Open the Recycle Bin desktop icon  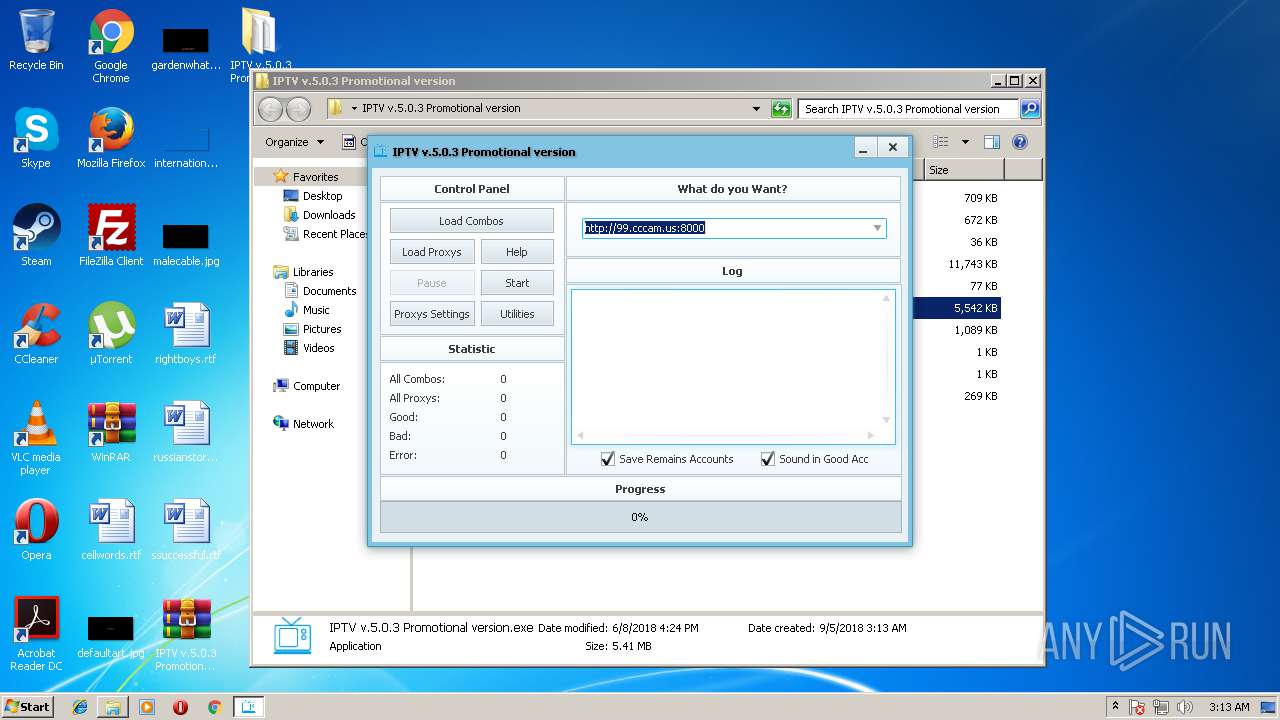tap(36, 40)
